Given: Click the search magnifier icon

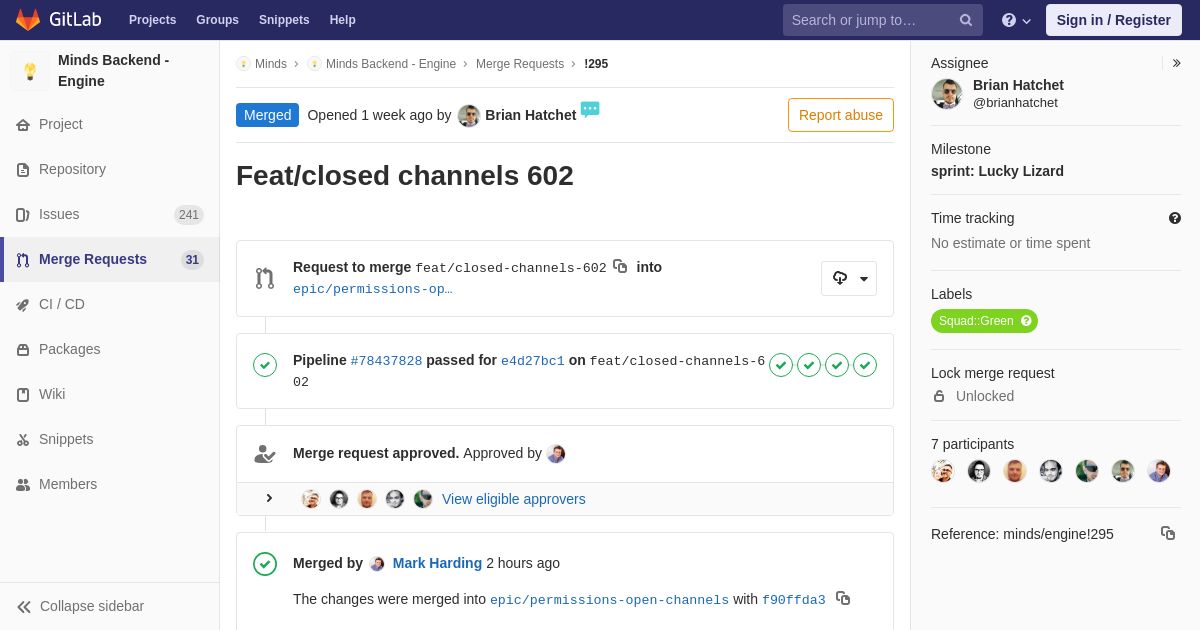Looking at the screenshot, I should pos(966,20).
